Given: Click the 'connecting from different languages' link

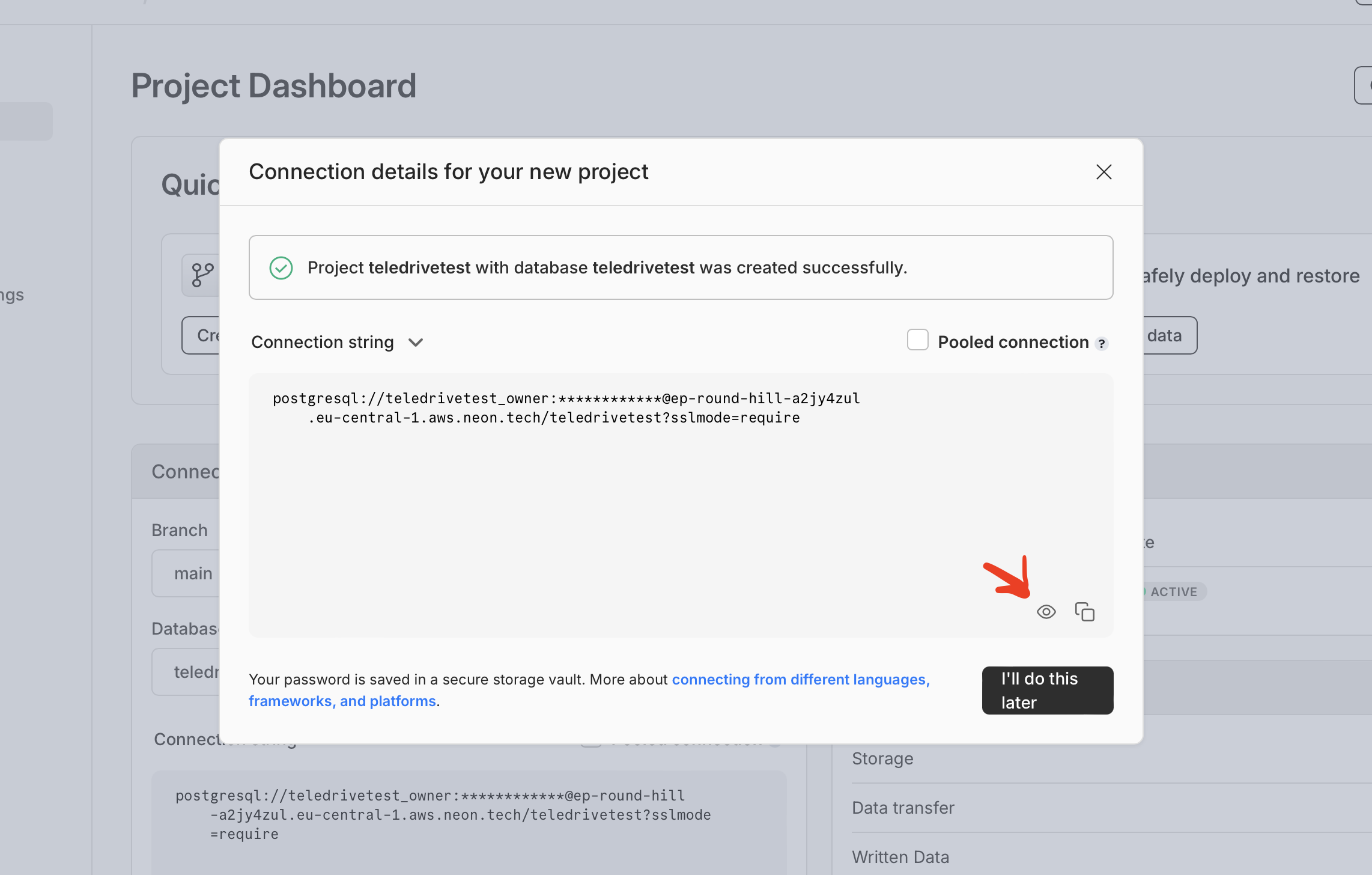Looking at the screenshot, I should tap(800, 679).
